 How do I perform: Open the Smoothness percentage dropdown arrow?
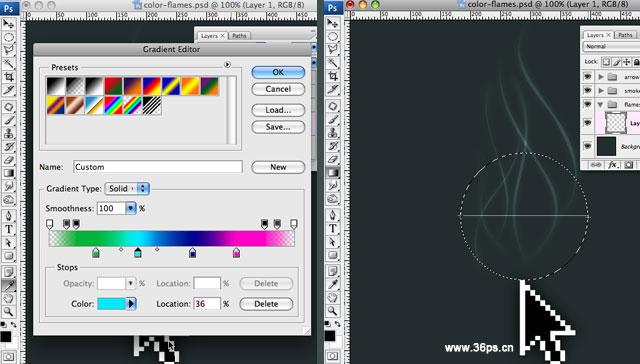(x=130, y=209)
